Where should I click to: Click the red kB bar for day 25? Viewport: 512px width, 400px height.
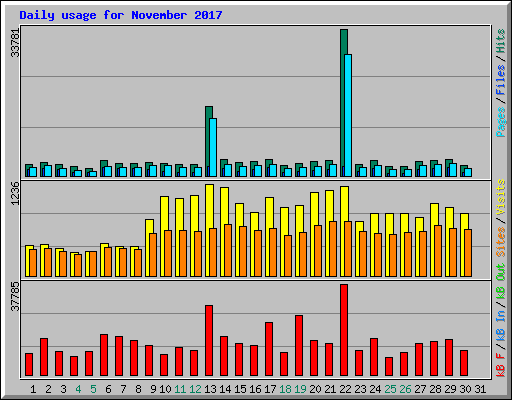pos(389,367)
